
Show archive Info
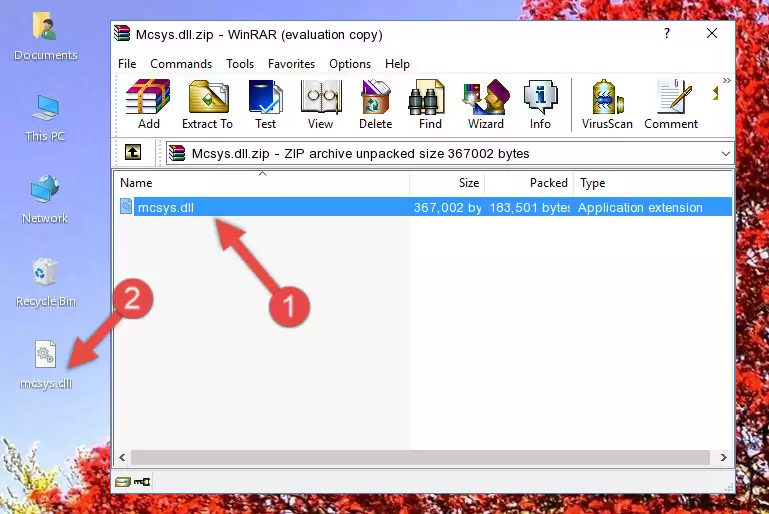540,104
